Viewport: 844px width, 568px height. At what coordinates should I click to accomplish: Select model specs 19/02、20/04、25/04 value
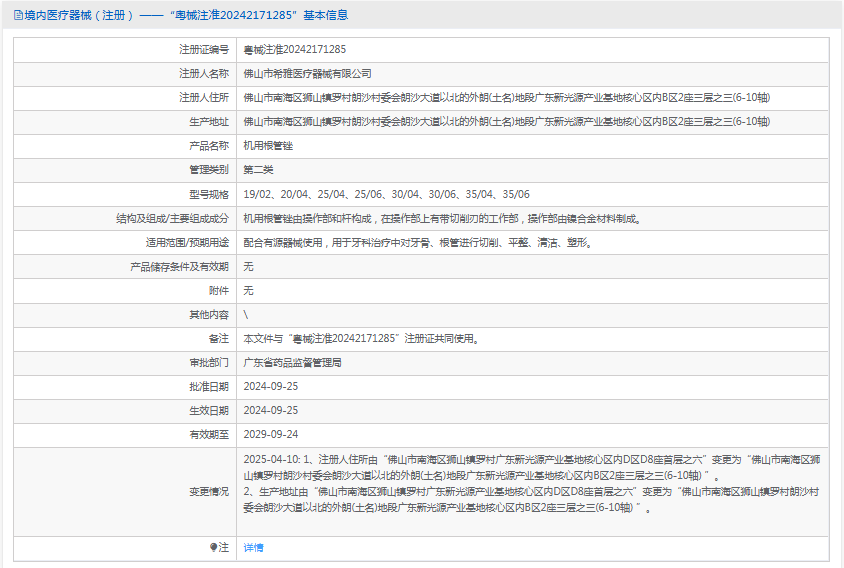pyautogui.click(x=386, y=194)
